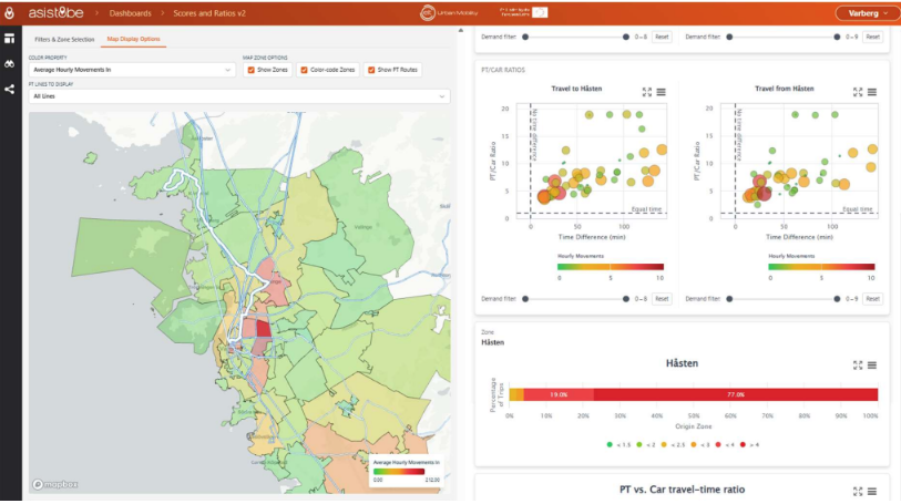901x501 pixels.
Task: Maximize the PT vs. Car travel-time chart
Action: (x=857, y=490)
